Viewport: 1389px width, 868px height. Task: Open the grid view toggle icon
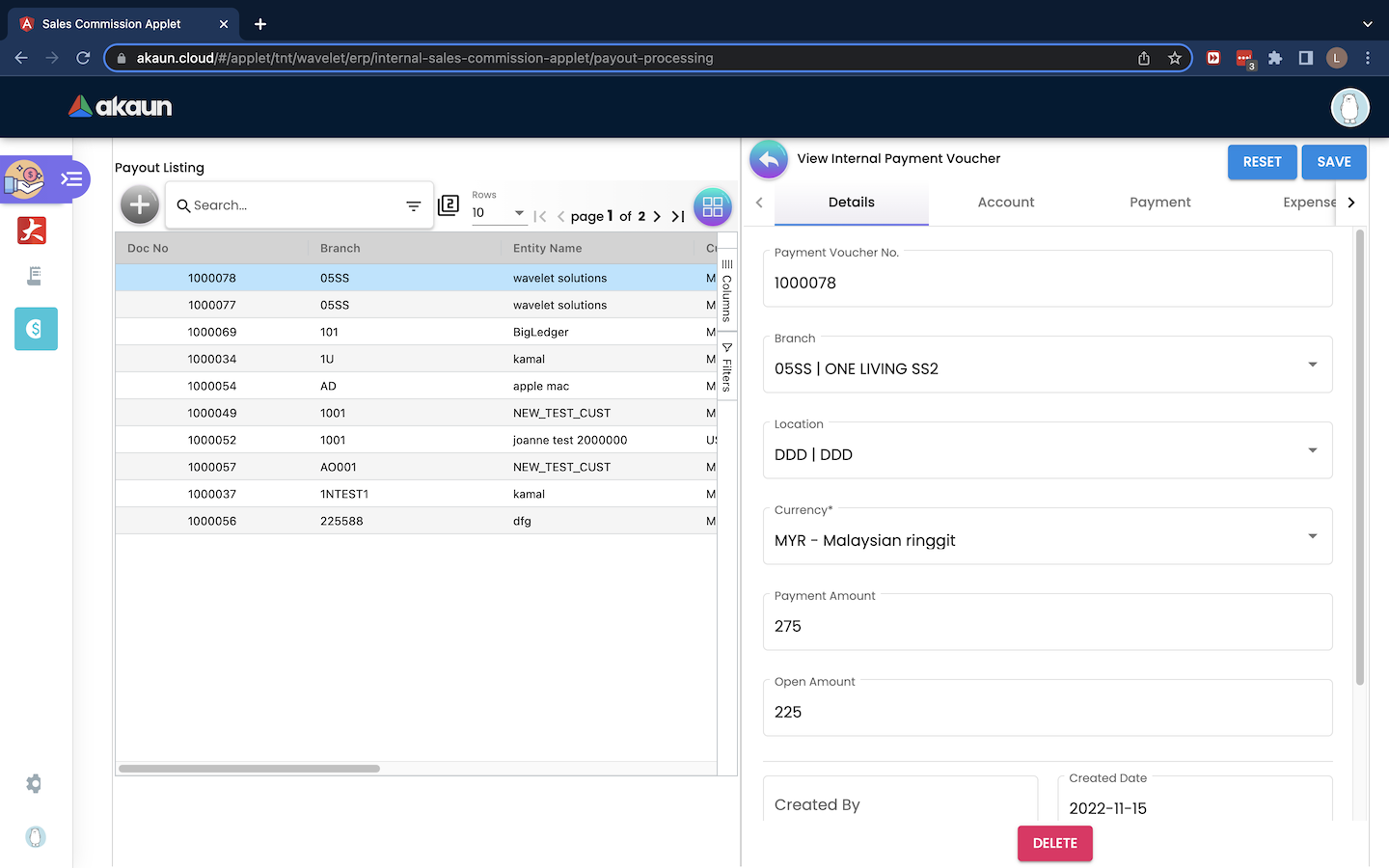pyautogui.click(x=713, y=206)
